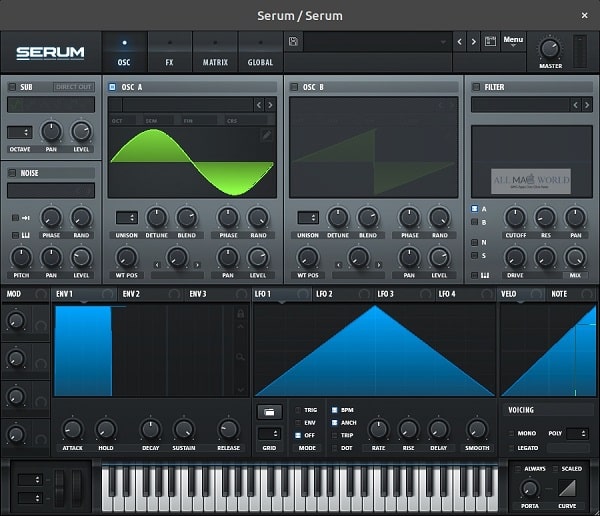The height and width of the screenshot is (516, 600).
Task: Toggle noise keytrack keyboard checkbox
Action: click(15, 235)
